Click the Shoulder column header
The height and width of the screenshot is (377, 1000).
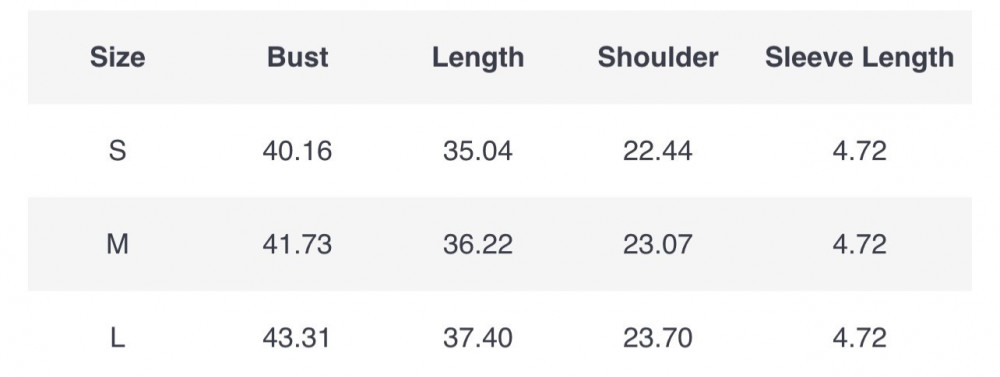658,57
